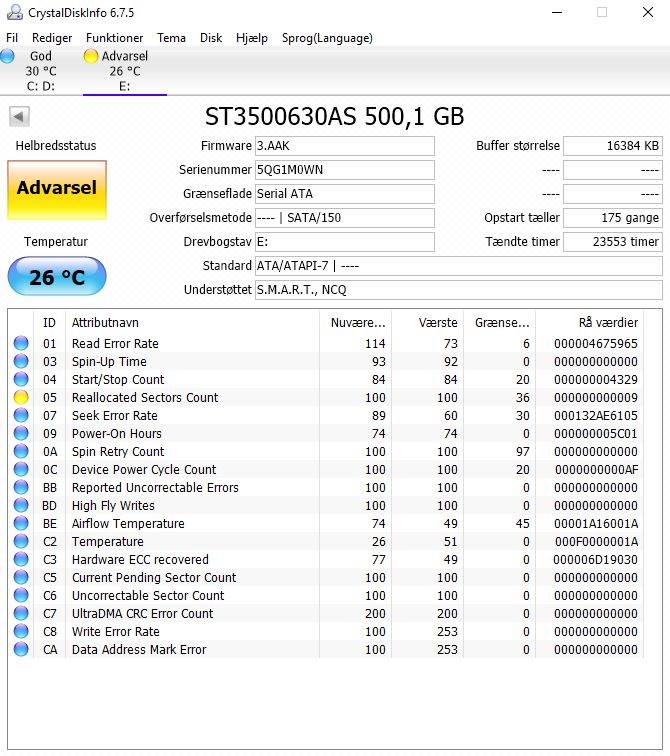Click status circle for Power-On Hours
Viewport: 670px width, 756px height.
pos(21,433)
